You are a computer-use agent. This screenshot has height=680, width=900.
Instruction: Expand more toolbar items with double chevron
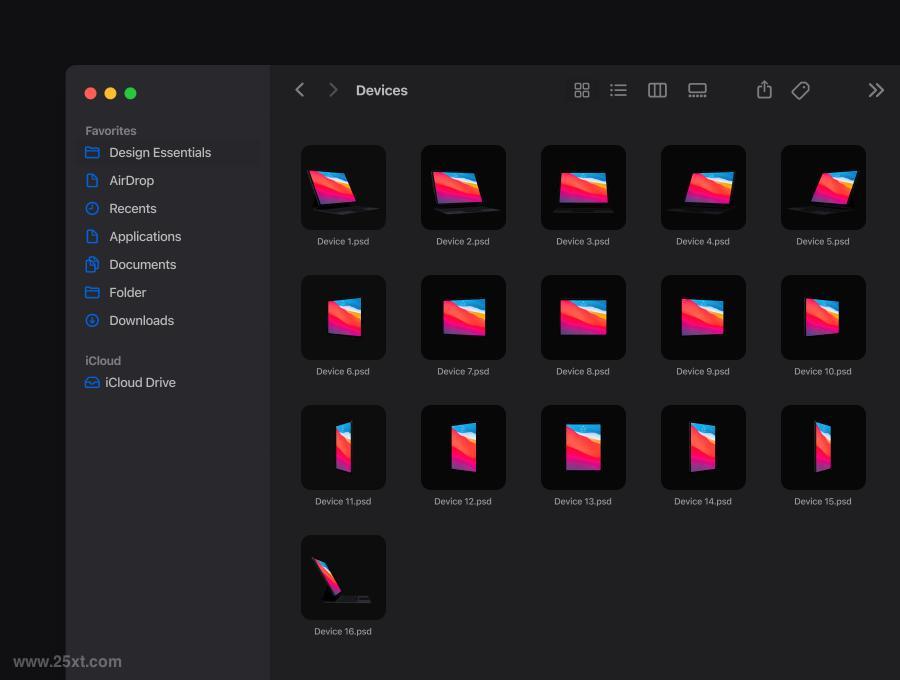pyautogui.click(x=876, y=90)
